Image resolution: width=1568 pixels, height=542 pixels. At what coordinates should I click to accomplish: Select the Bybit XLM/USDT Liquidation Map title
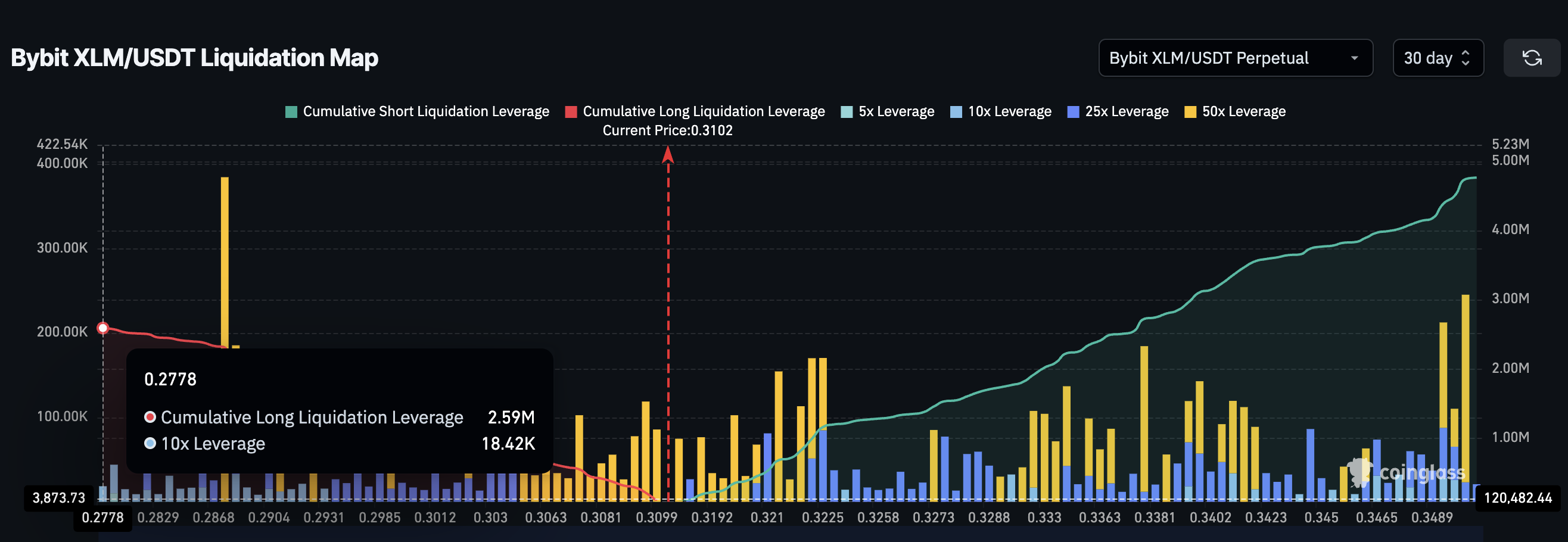click(194, 58)
